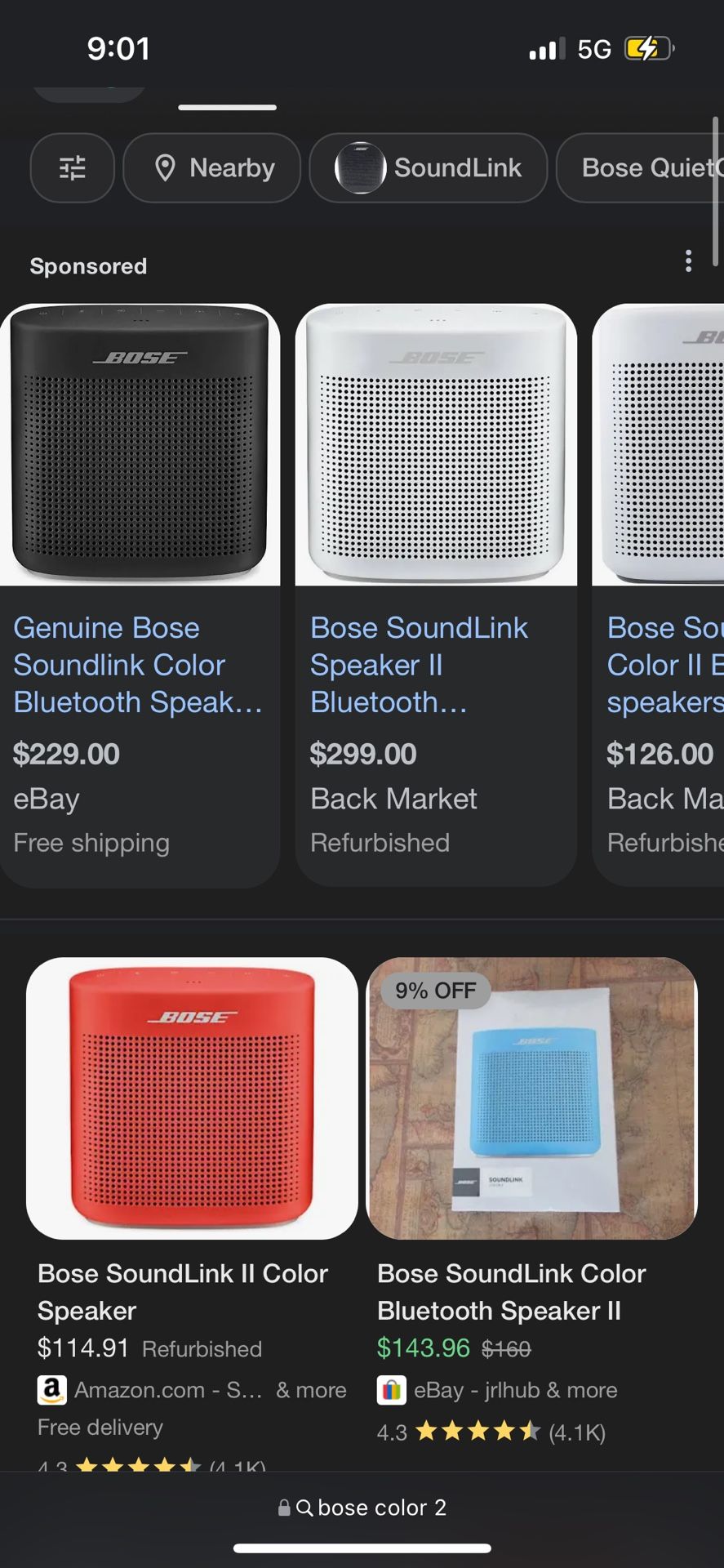The image size is (724, 1568).
Task: Click the three-dot menu beside Sponsored
Action: [689, 261]
